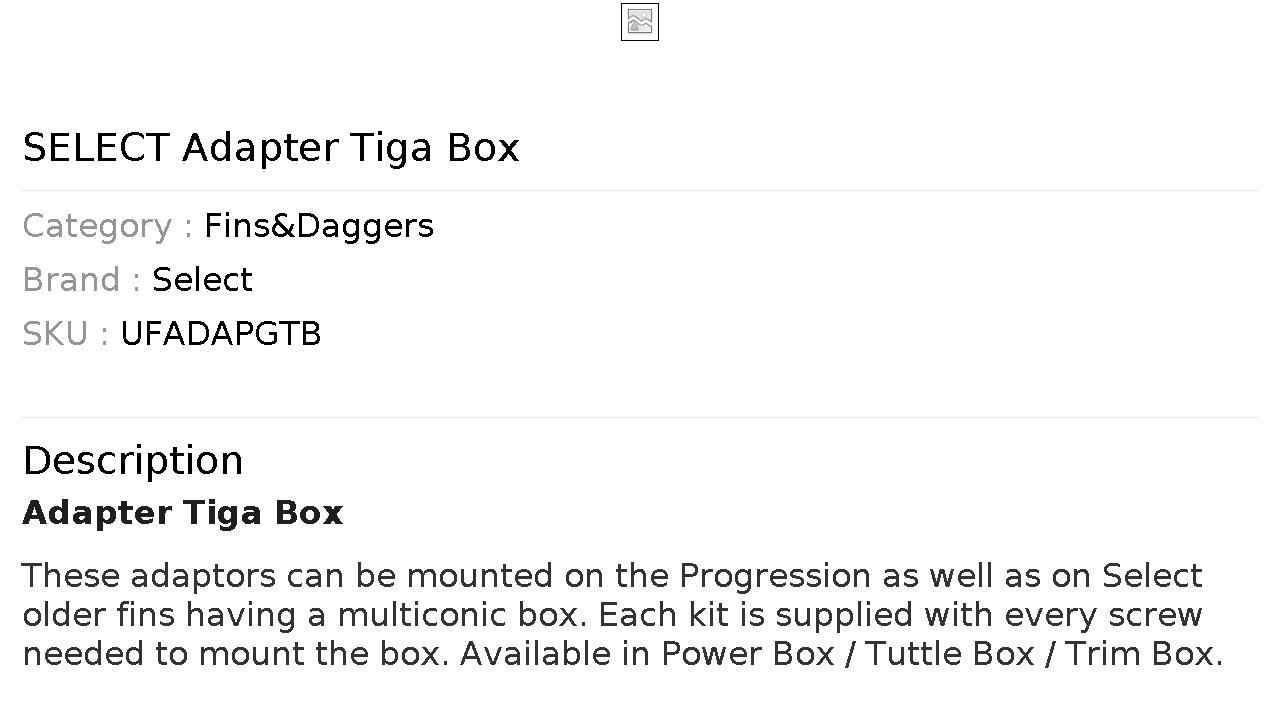Click the bold "Adapter Tiga Box" subheading
Viewport: 1280px width, 710px height.
pyautogui.click(x=183, y=513)
